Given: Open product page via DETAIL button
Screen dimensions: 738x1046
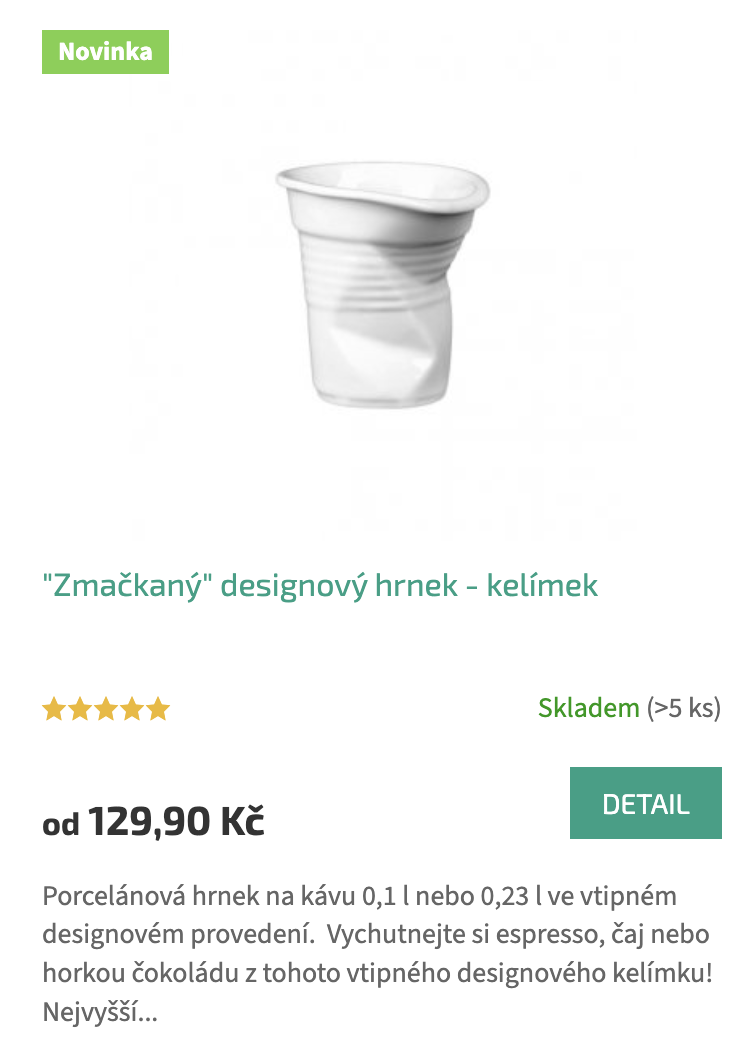Looking at the screenshot, I should [x=646, y=803].
